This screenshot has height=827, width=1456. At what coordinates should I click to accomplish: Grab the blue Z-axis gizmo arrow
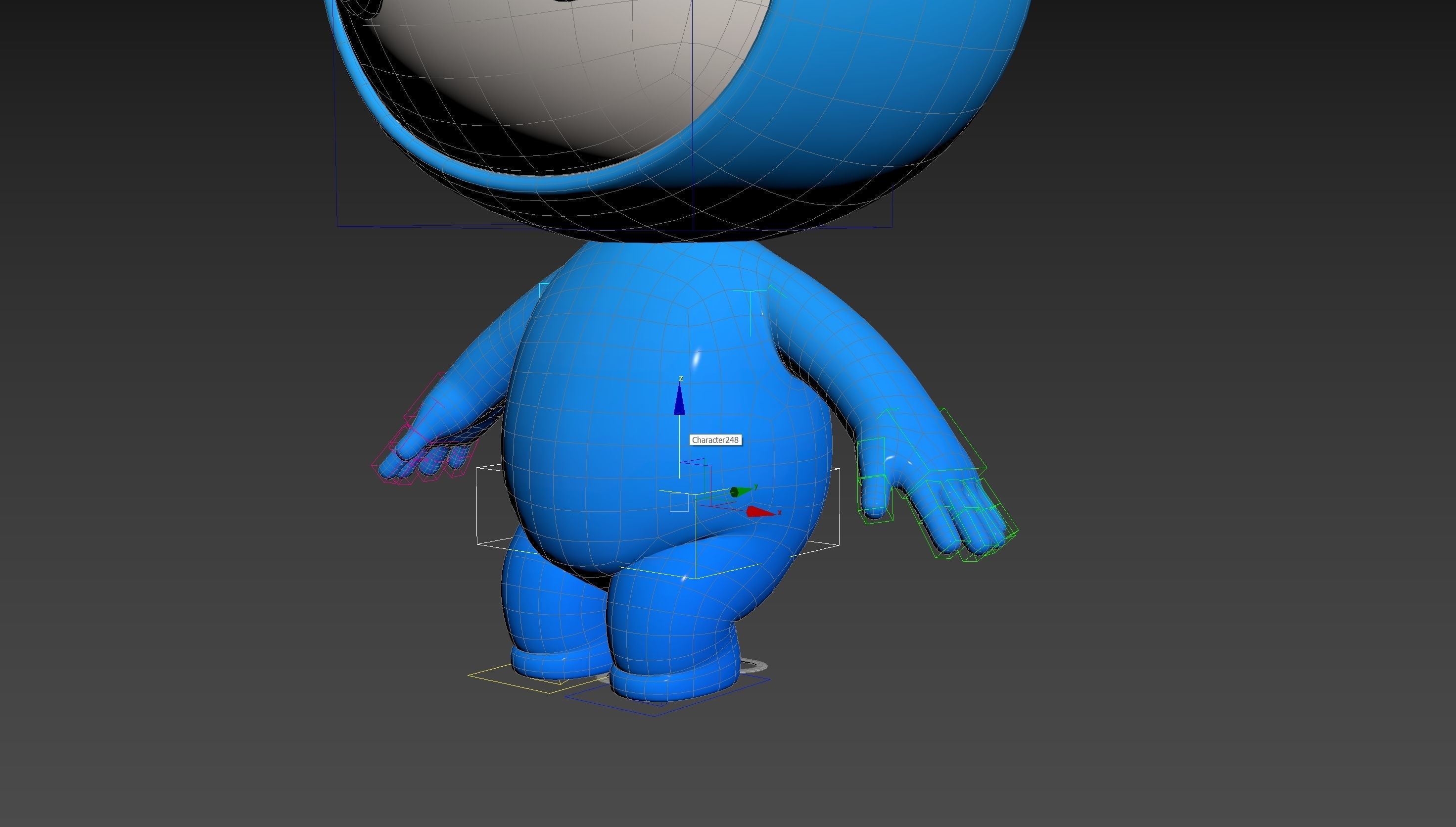[x=679, y=398]
